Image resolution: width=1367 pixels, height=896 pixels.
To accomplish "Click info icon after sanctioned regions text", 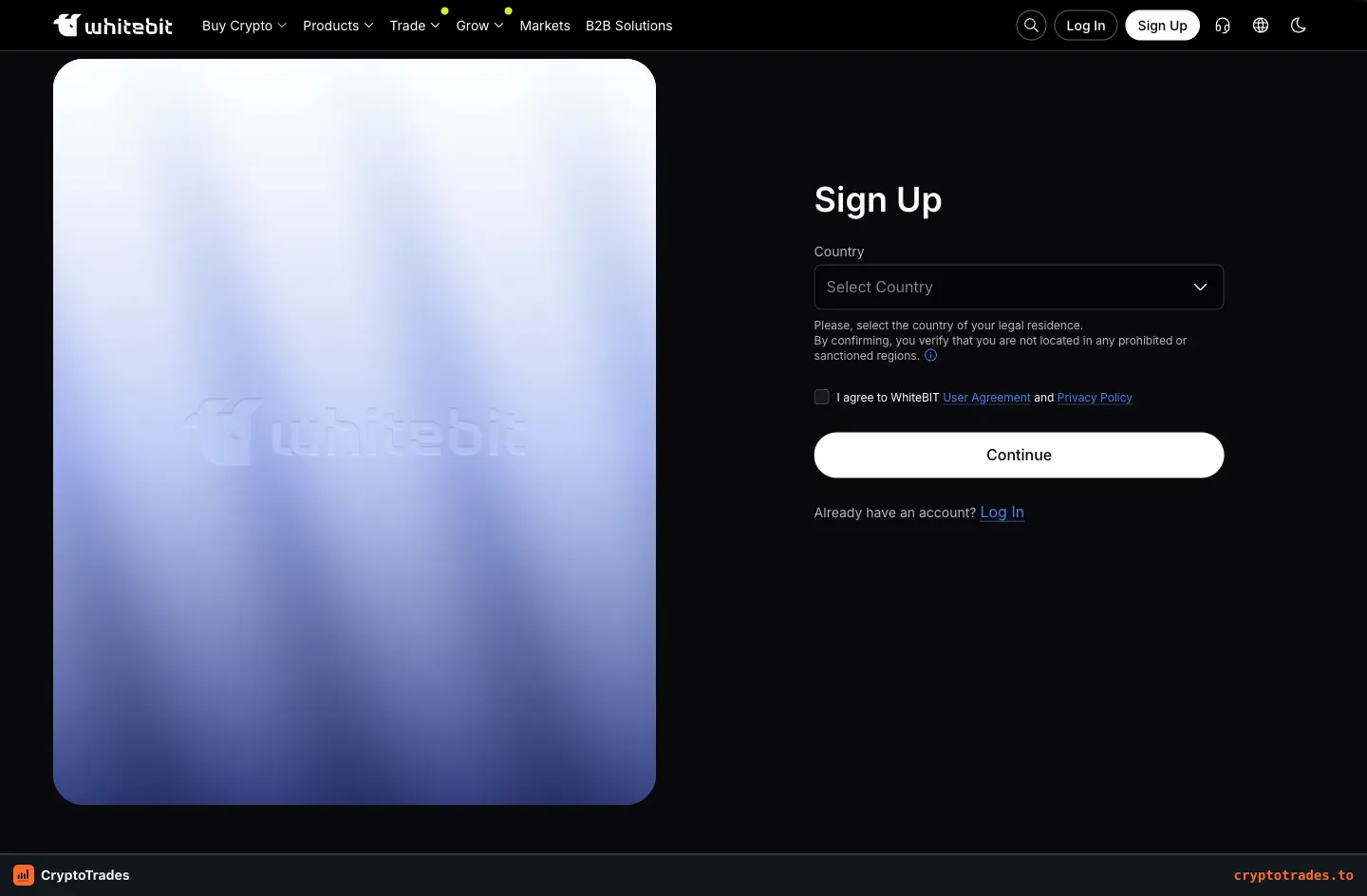I will click(931, 356).
